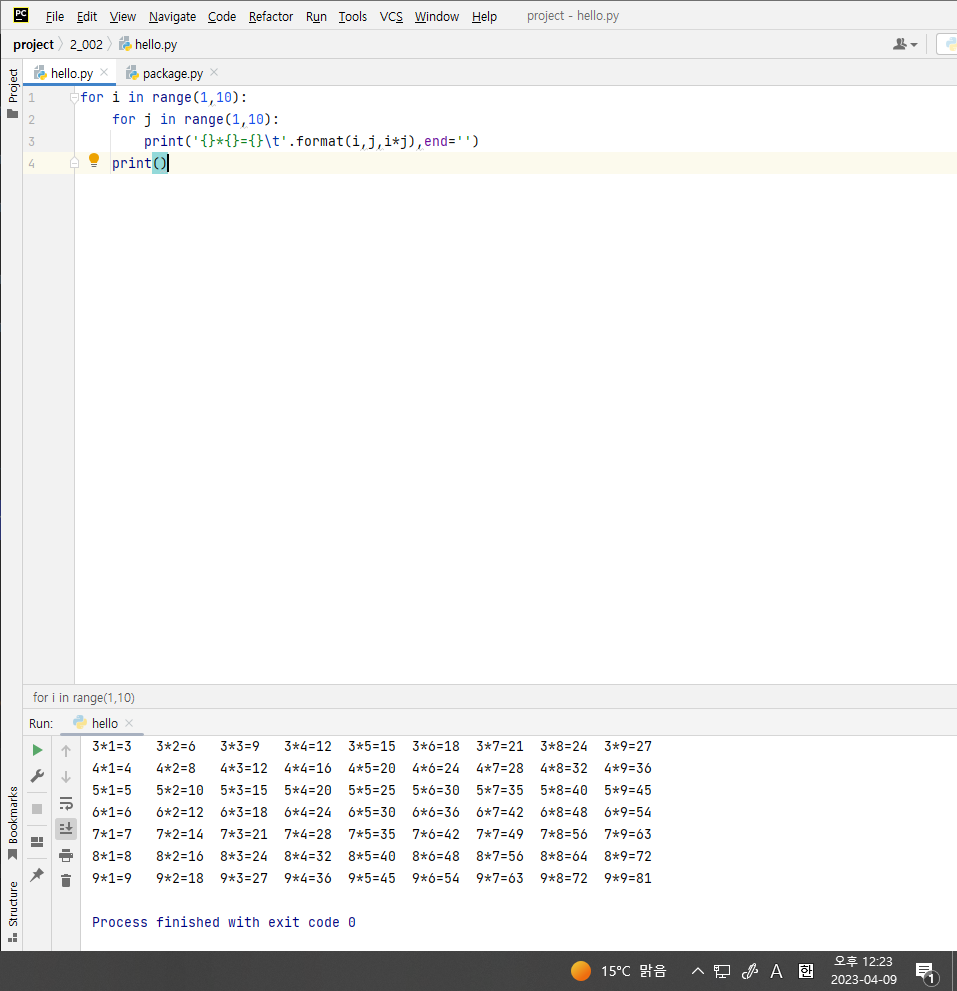Image resolution: width=957 pixels, height=991 pixels.
Task: Click the Print console output icon
Action: point(66,856)
